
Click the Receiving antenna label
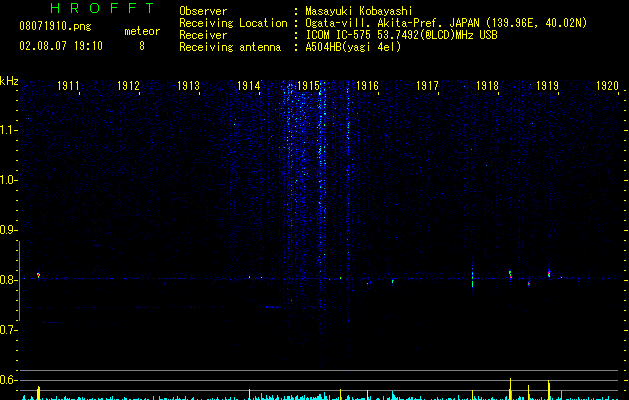click(x=230, y=47)
